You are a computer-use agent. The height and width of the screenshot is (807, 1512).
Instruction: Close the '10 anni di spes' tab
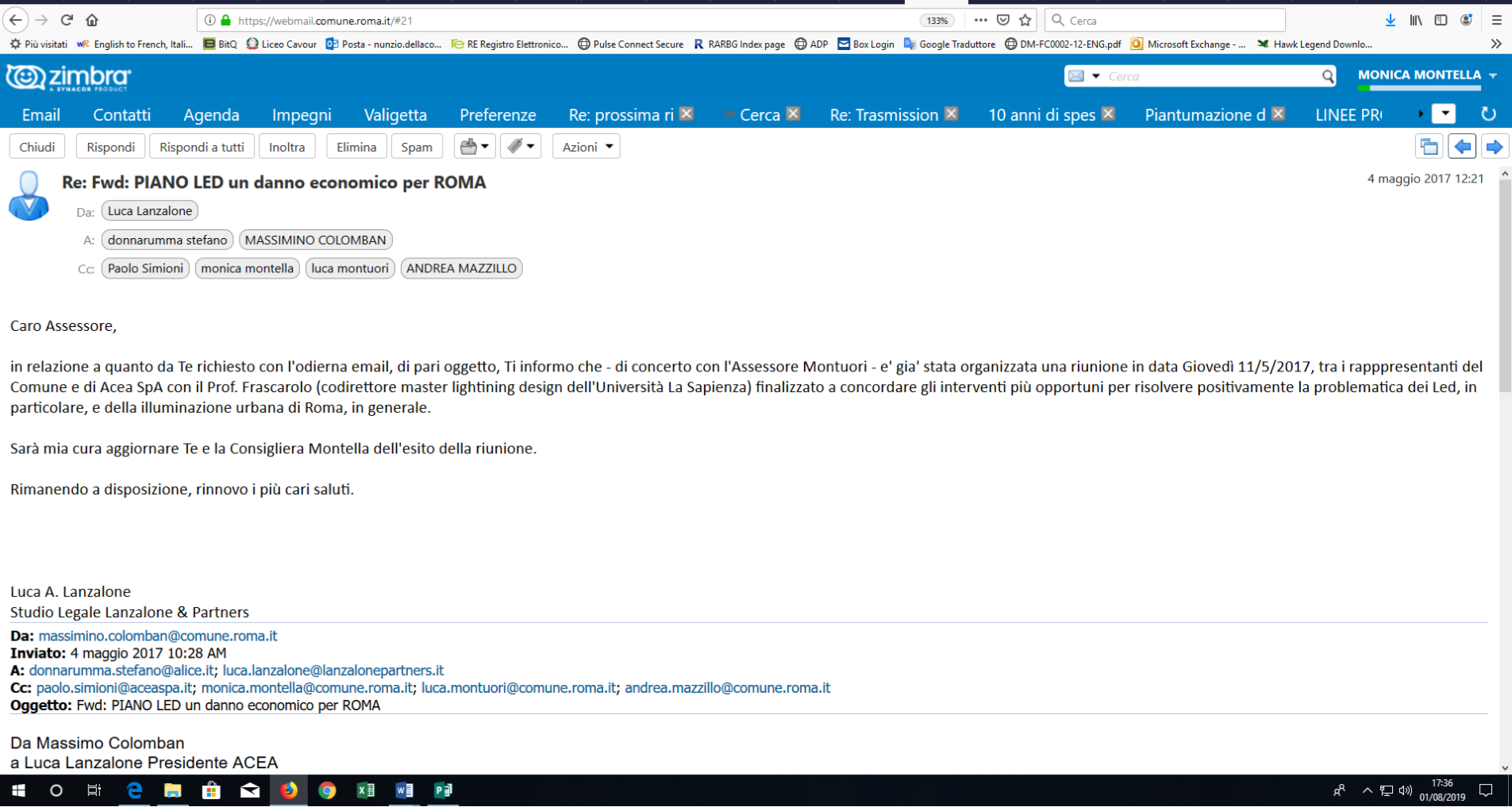coord(1109,114)
